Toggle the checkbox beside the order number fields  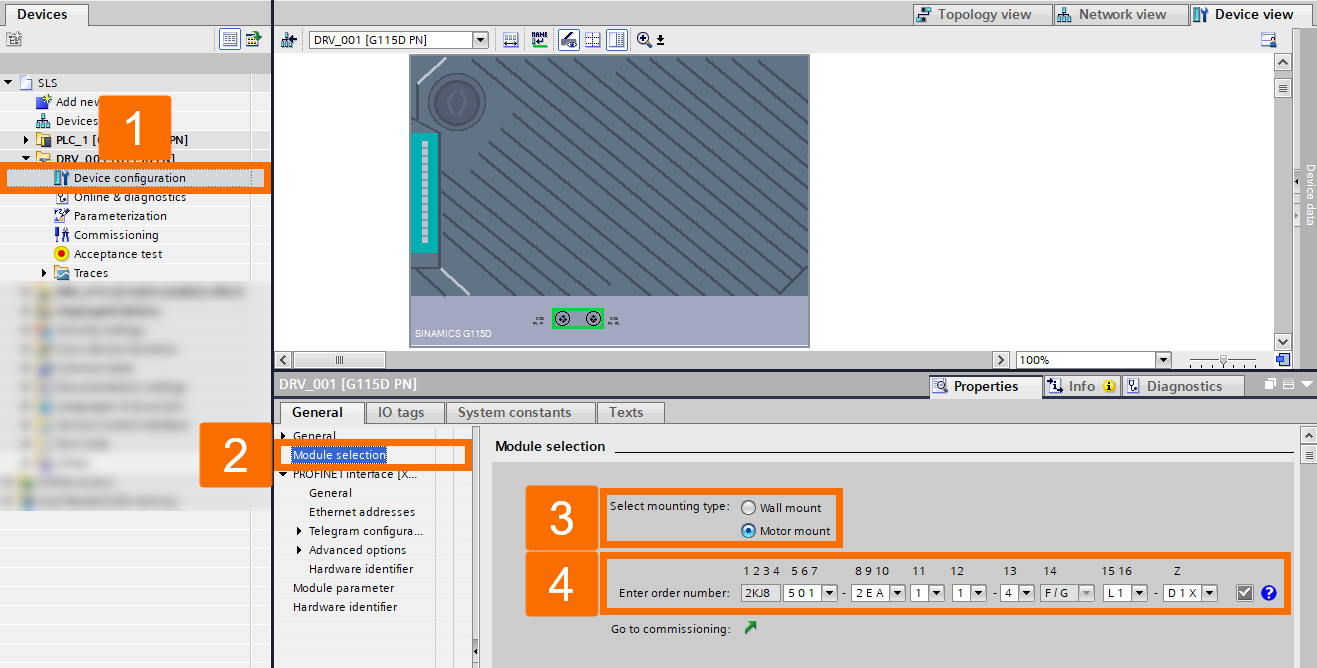[x=1244, y=592]
